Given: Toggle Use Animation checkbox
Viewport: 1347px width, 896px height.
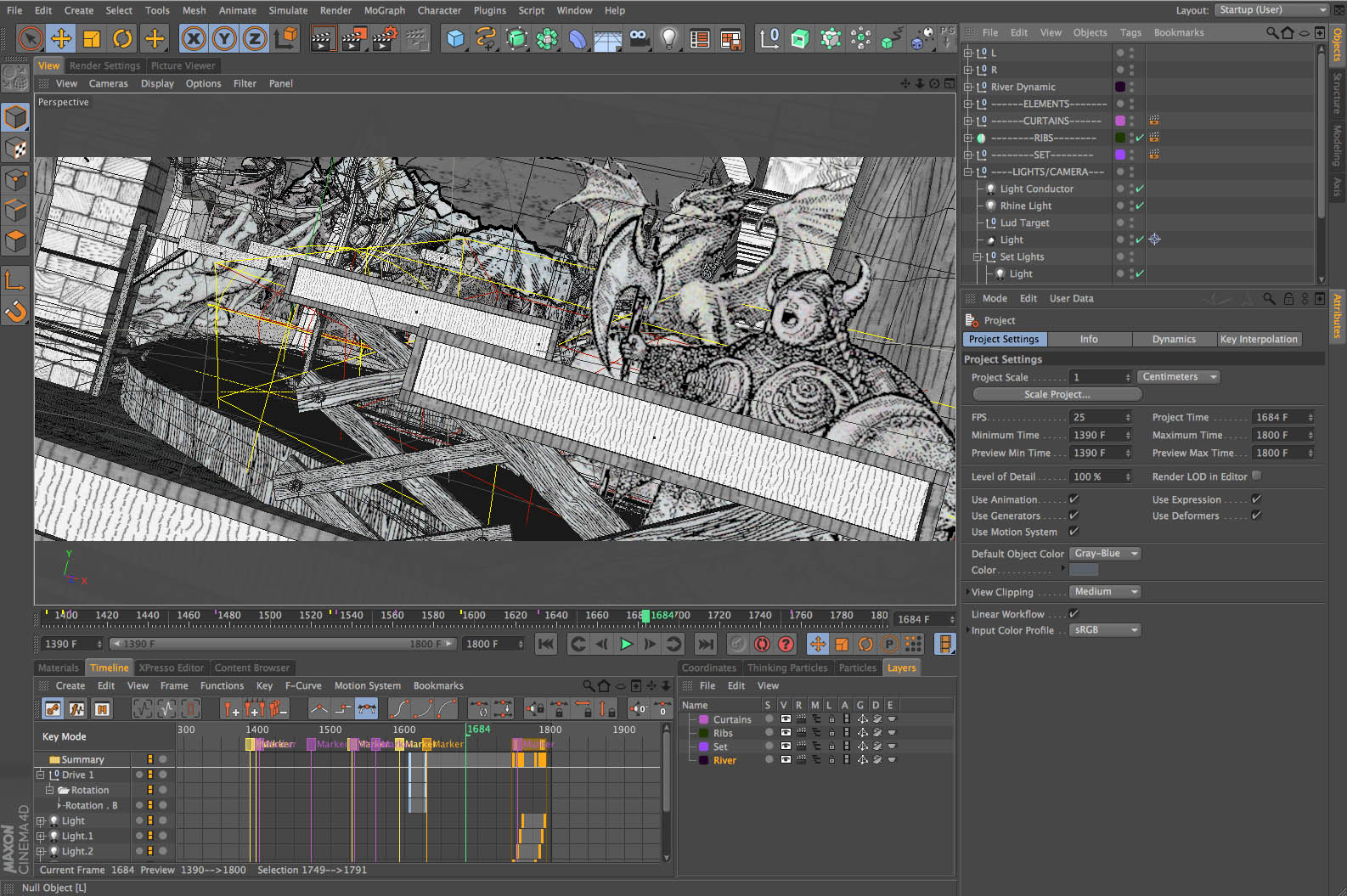Looking at the screenshot, I should pyautogui.click(x=1074, y=499).
